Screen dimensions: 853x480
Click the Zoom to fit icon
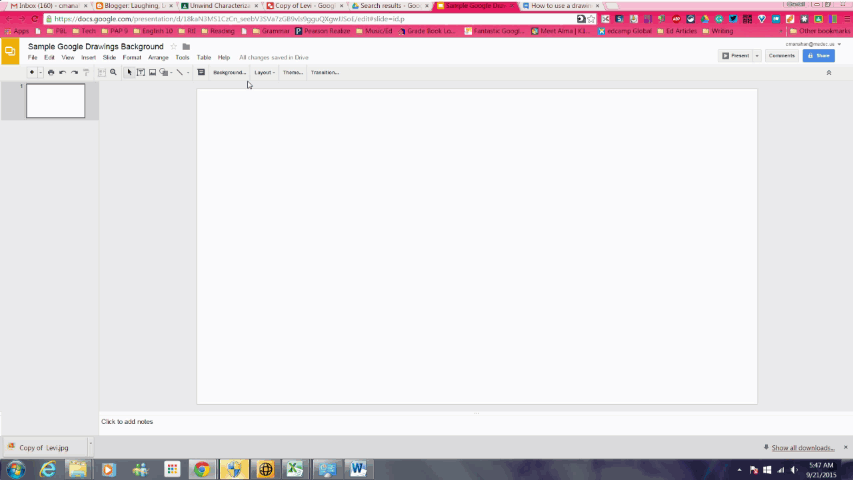coord(102,72)
